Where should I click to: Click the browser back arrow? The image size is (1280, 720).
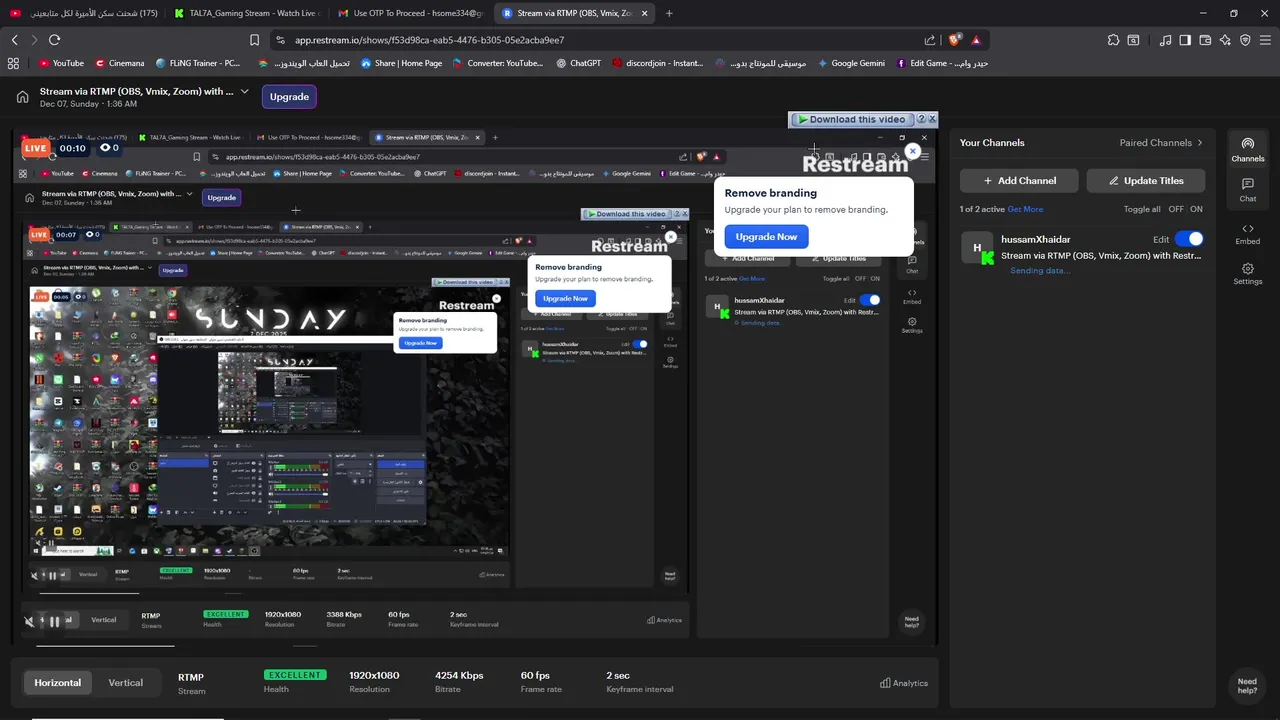[x=14, y=40]
